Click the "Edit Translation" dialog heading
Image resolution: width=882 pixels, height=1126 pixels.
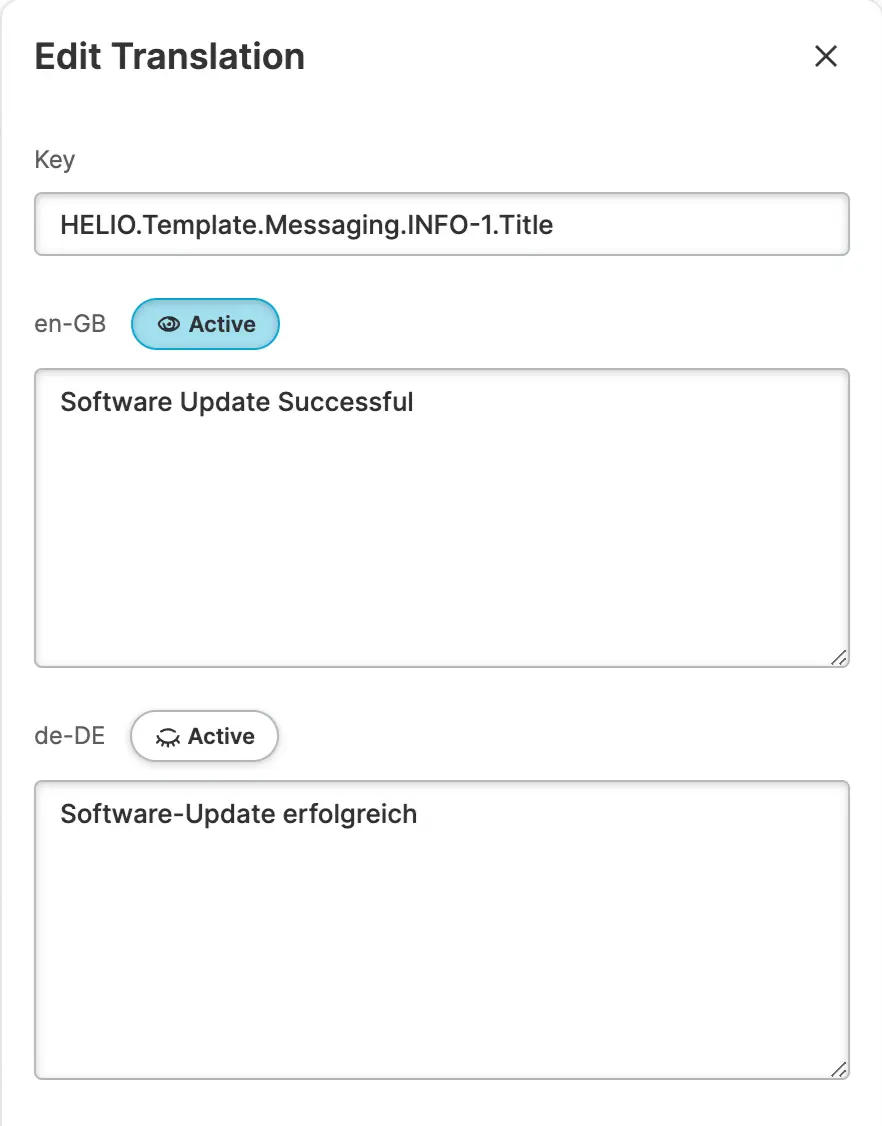pyautogui.click(x=170, y=56)
